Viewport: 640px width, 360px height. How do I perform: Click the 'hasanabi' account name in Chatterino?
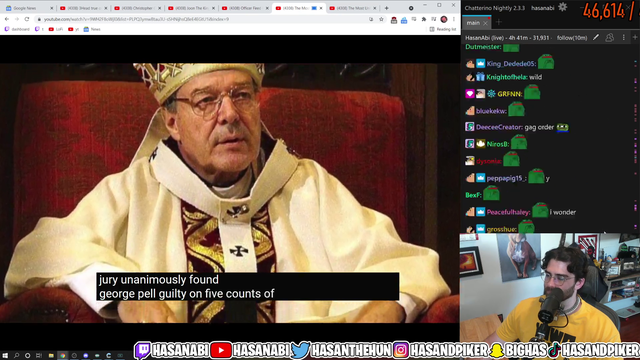pyautogui.click(x=542, y=8)
